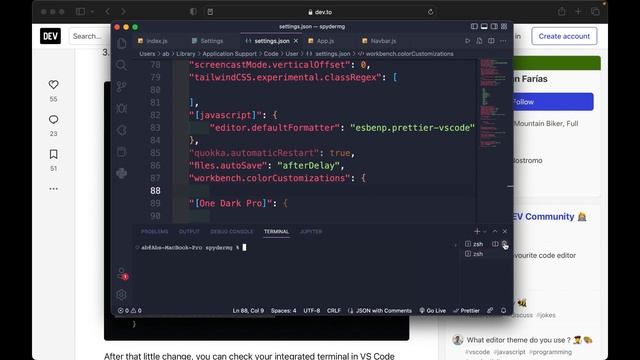640x360 pixels.
Task: Open 'What editor theme do you use ?' link
Action: click(529, 340)
